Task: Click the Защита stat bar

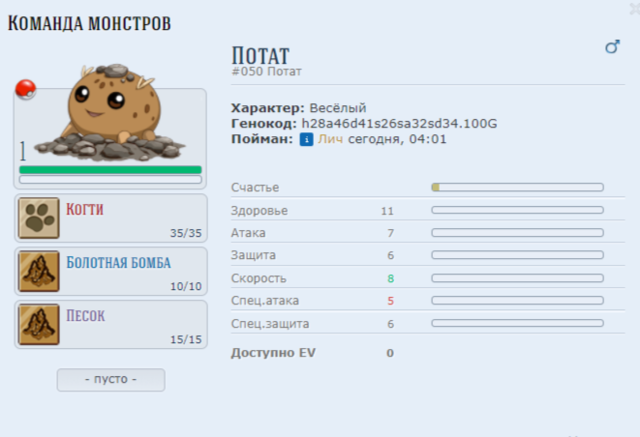Action: (x=518, y=255)
